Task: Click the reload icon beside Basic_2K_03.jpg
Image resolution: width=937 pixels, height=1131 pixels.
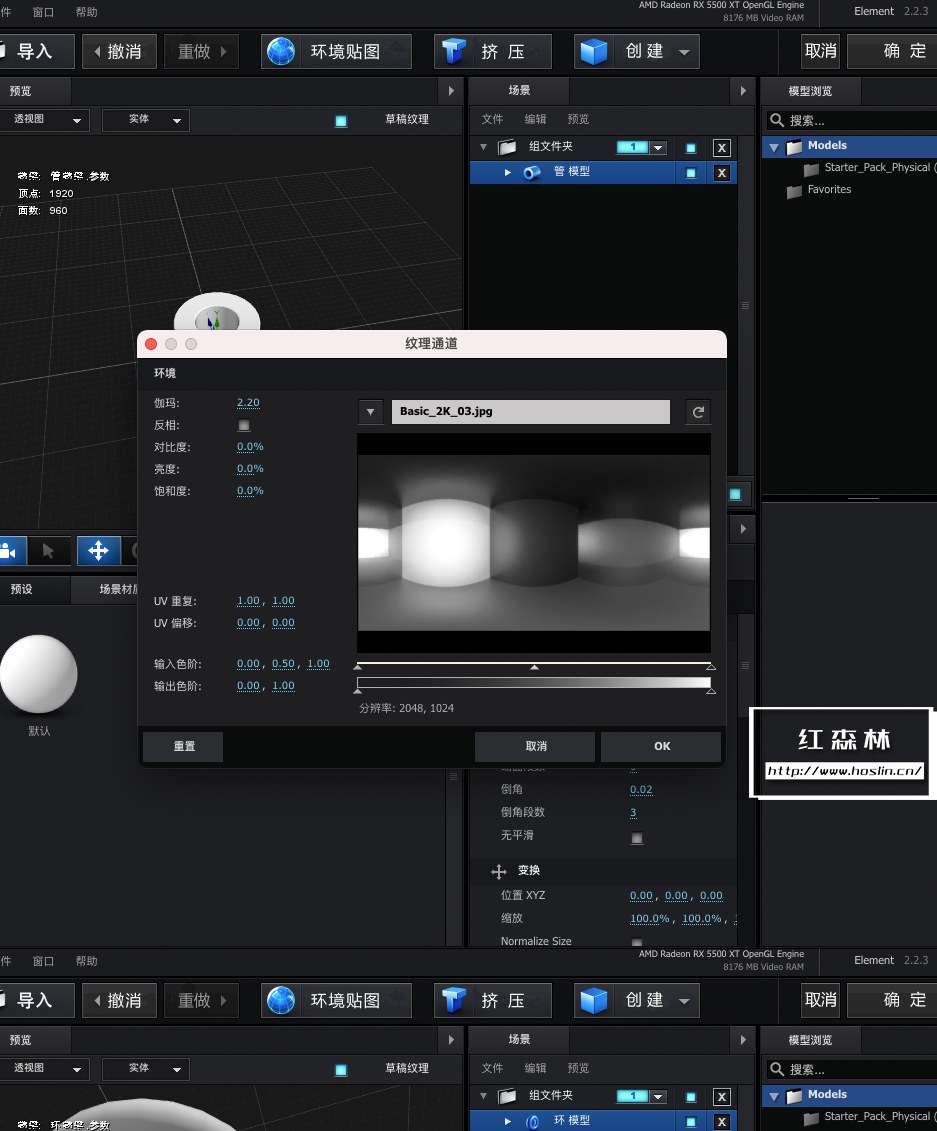Action: click(698, 412)
